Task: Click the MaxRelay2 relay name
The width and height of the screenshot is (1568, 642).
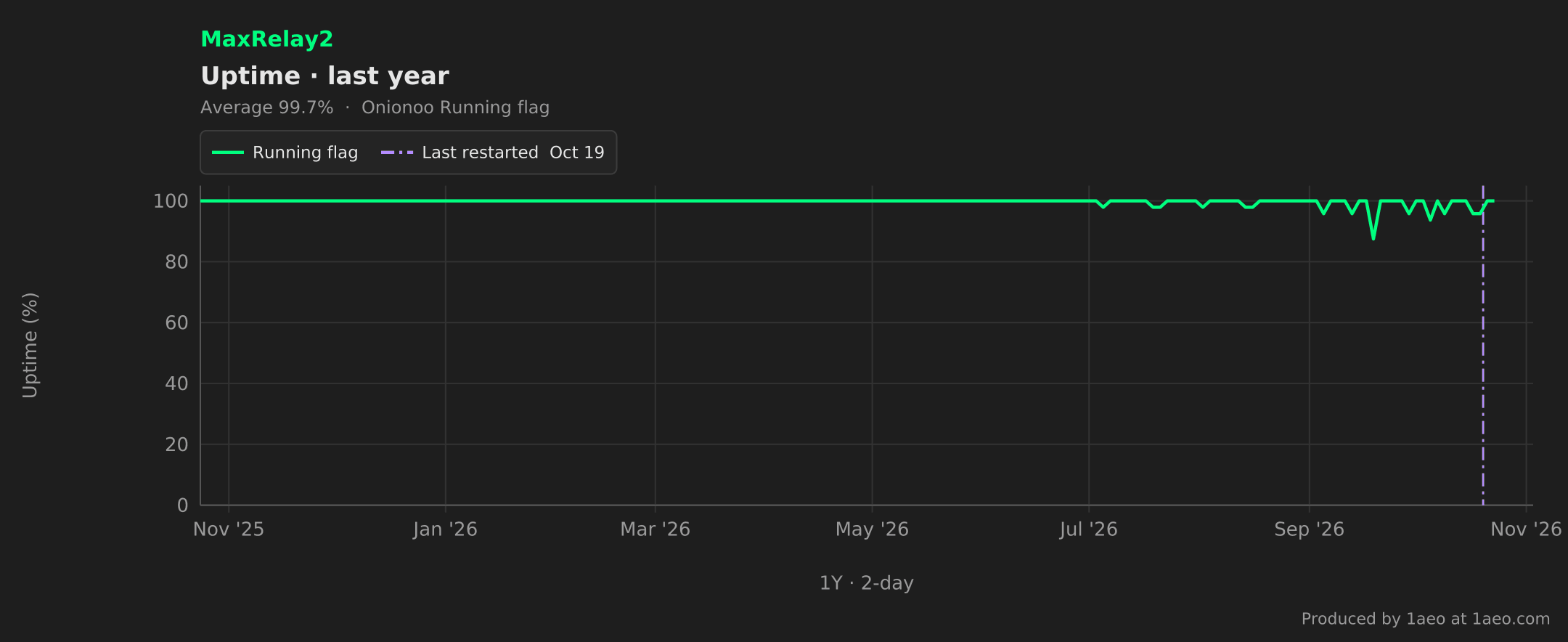Action: 266,39
